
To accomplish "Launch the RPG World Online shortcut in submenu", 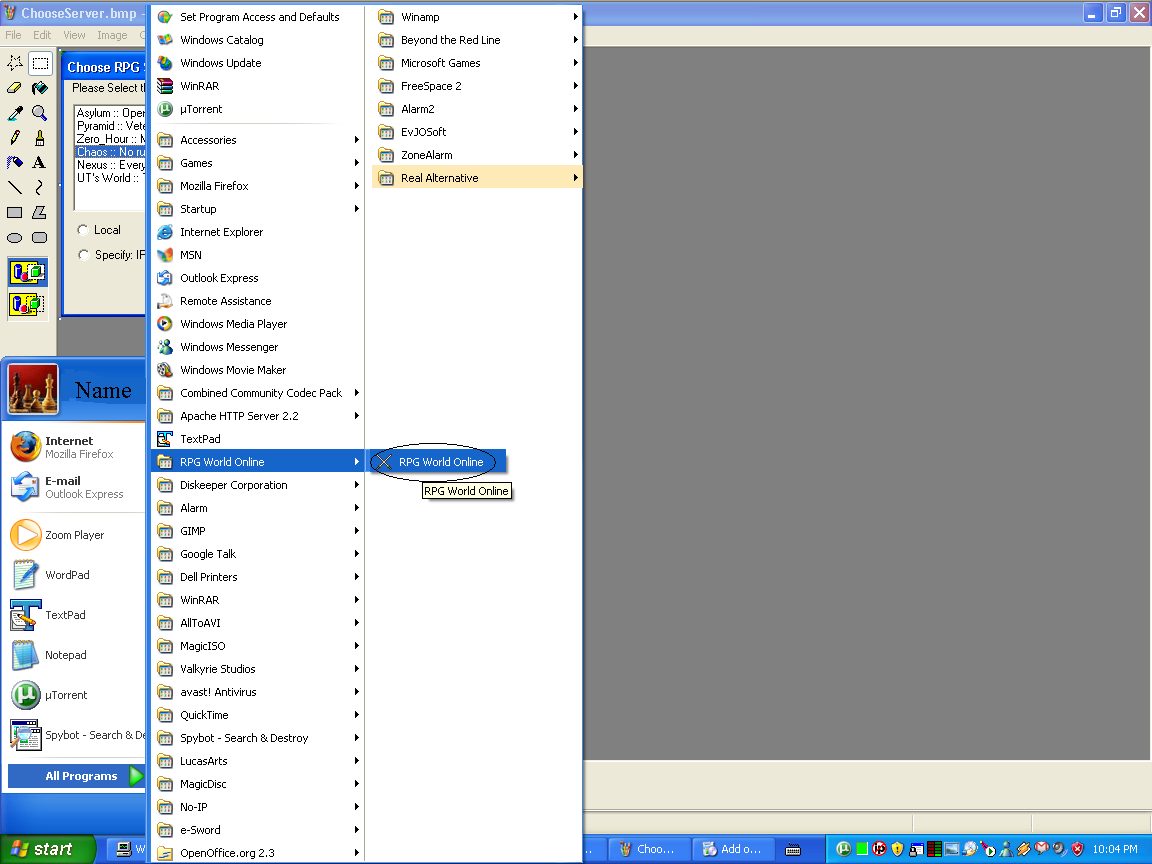I will pyautogui.click(x=438, y=462).
